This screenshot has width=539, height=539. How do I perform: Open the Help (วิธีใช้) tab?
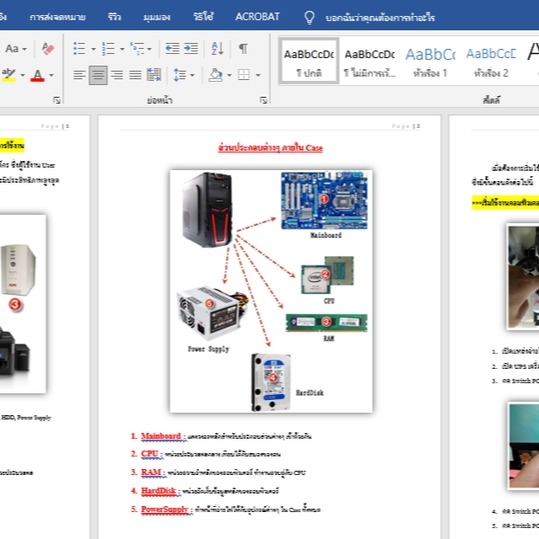tap(203, 17)
